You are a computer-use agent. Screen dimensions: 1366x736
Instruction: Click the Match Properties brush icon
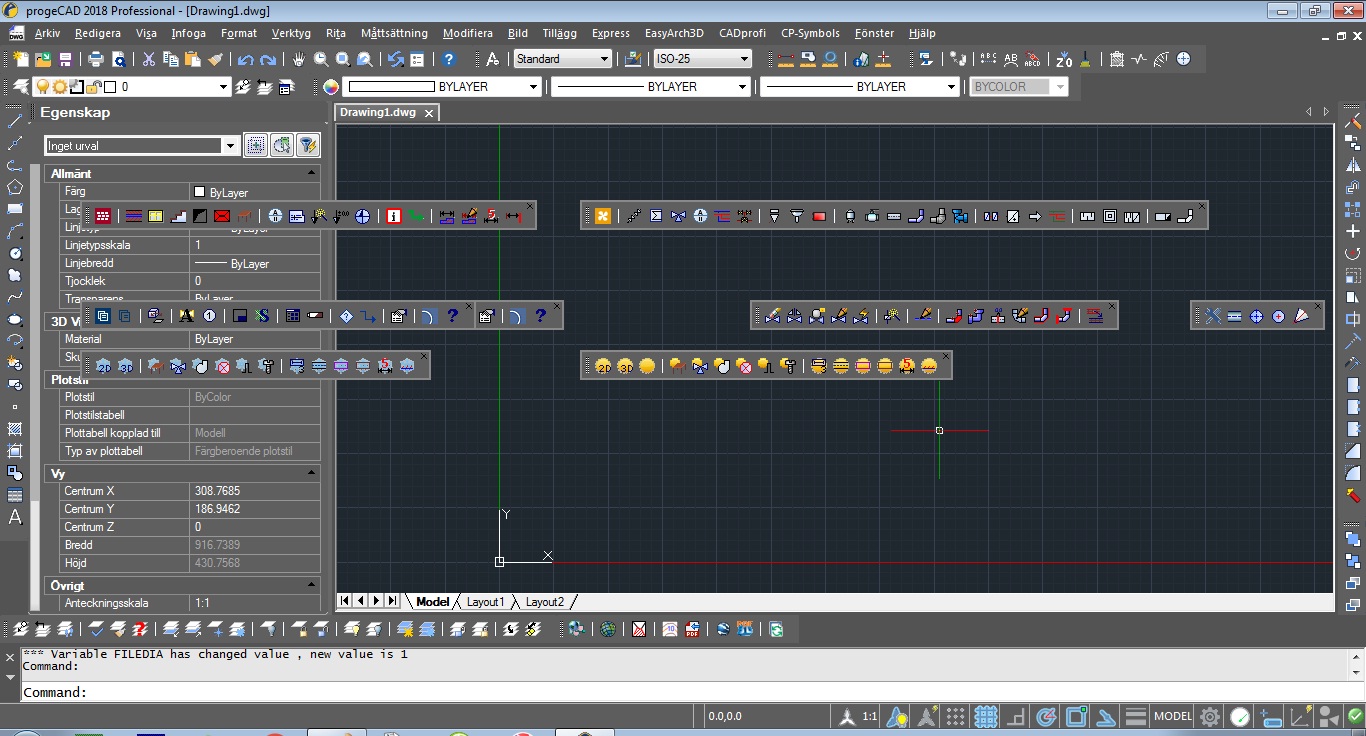pos(215,59)
